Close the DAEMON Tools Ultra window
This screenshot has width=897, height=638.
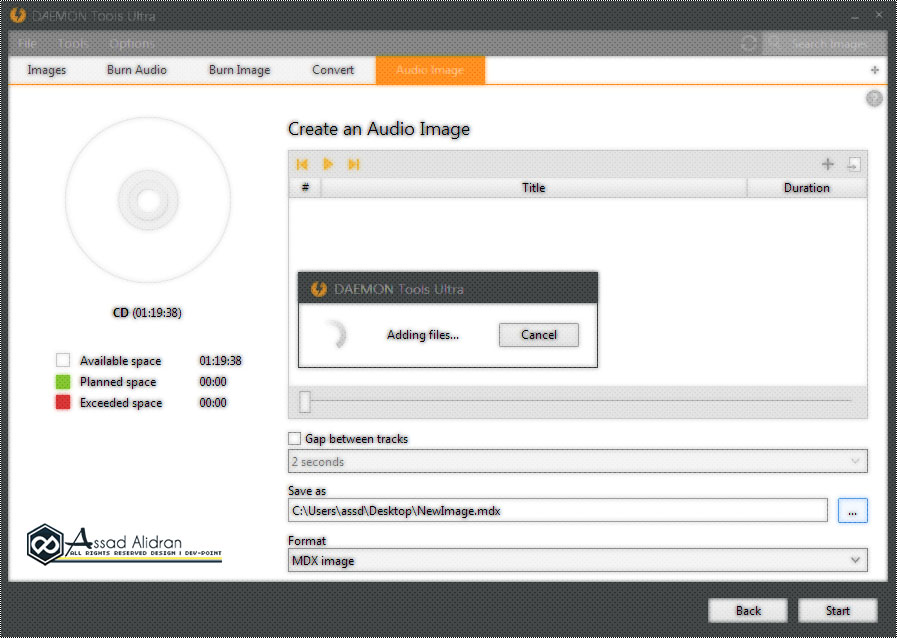[879, 15]
